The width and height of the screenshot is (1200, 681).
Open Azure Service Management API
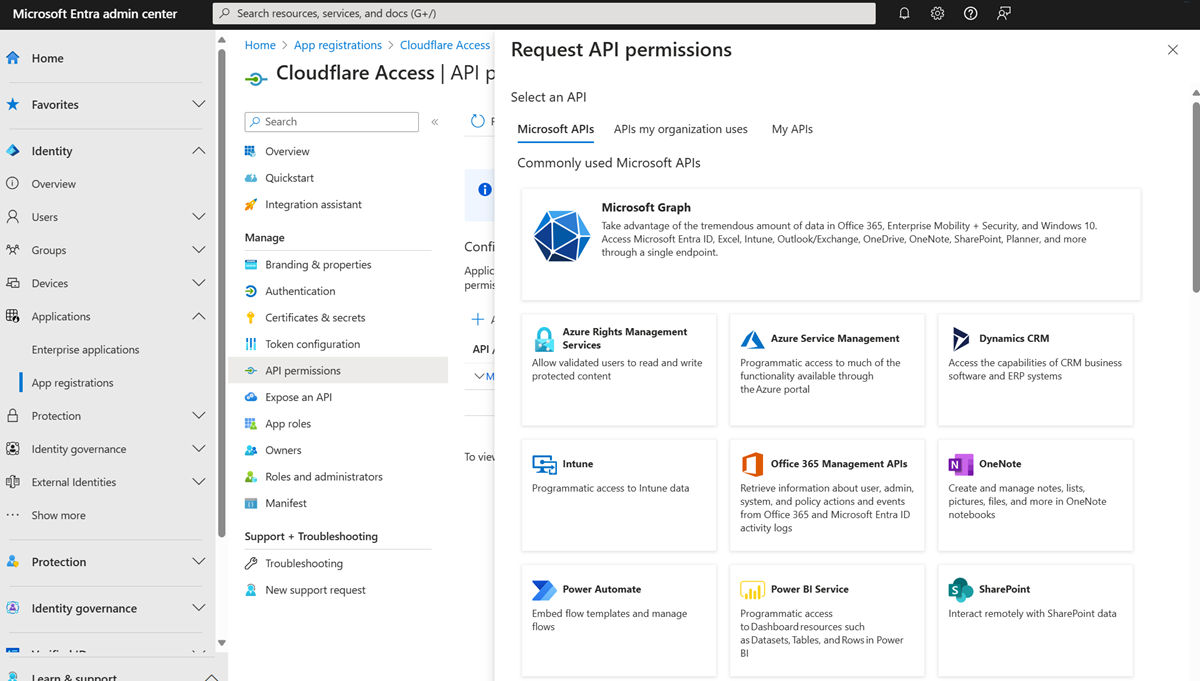coord(827,370)
